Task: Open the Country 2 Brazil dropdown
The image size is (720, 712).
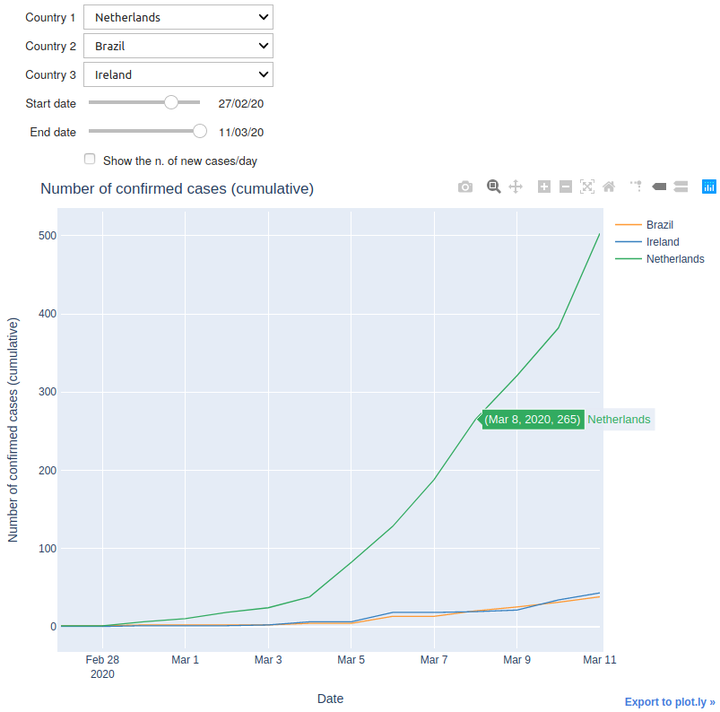Action: (178, 46)
